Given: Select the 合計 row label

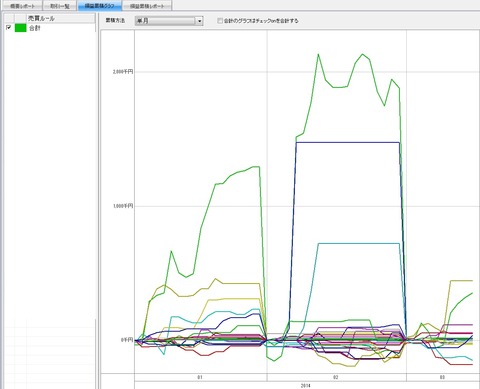Looking at the screenshot, I should tap(35, 28).
